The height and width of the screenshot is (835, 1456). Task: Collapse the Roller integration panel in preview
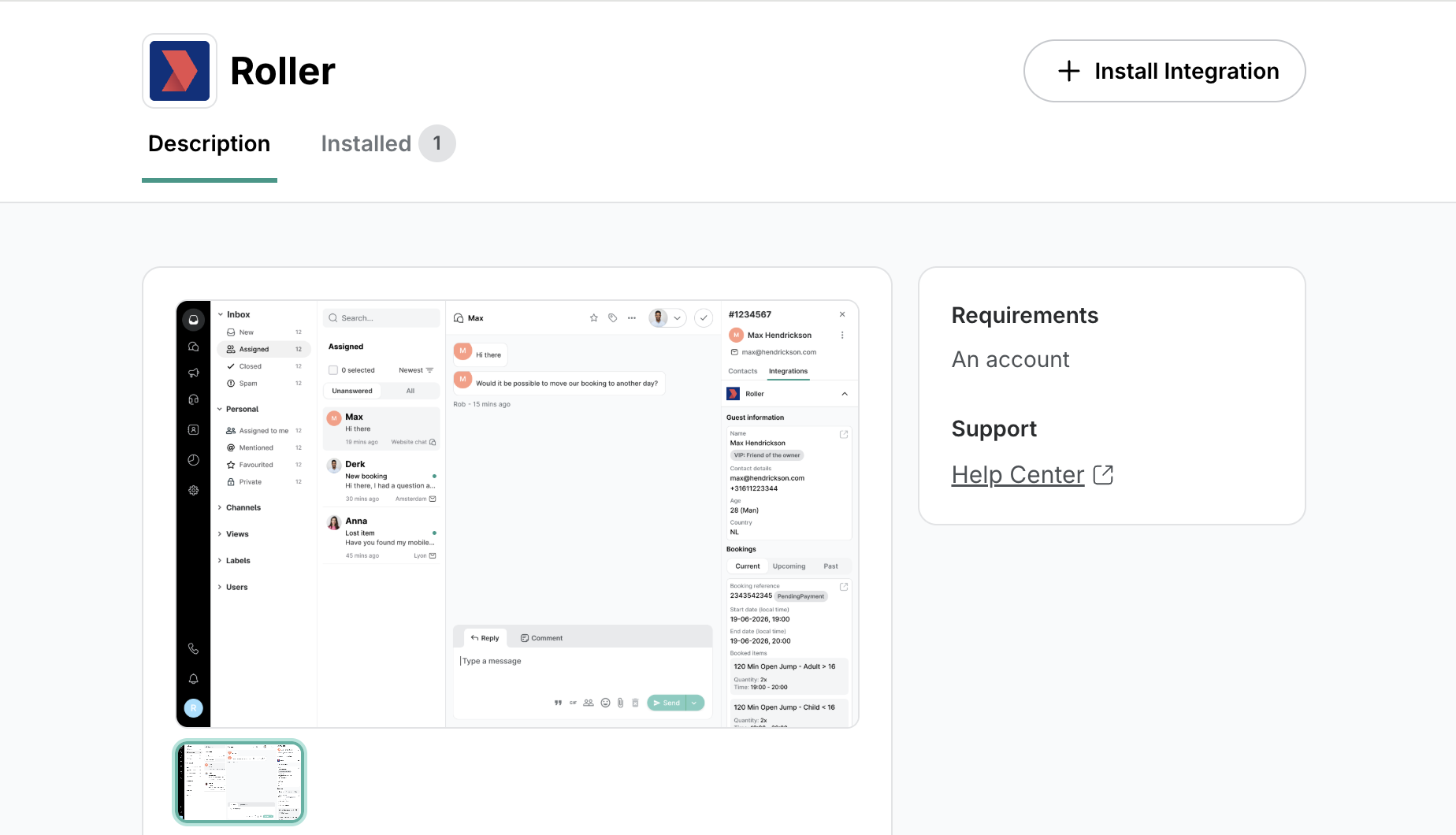coord(845,394)
